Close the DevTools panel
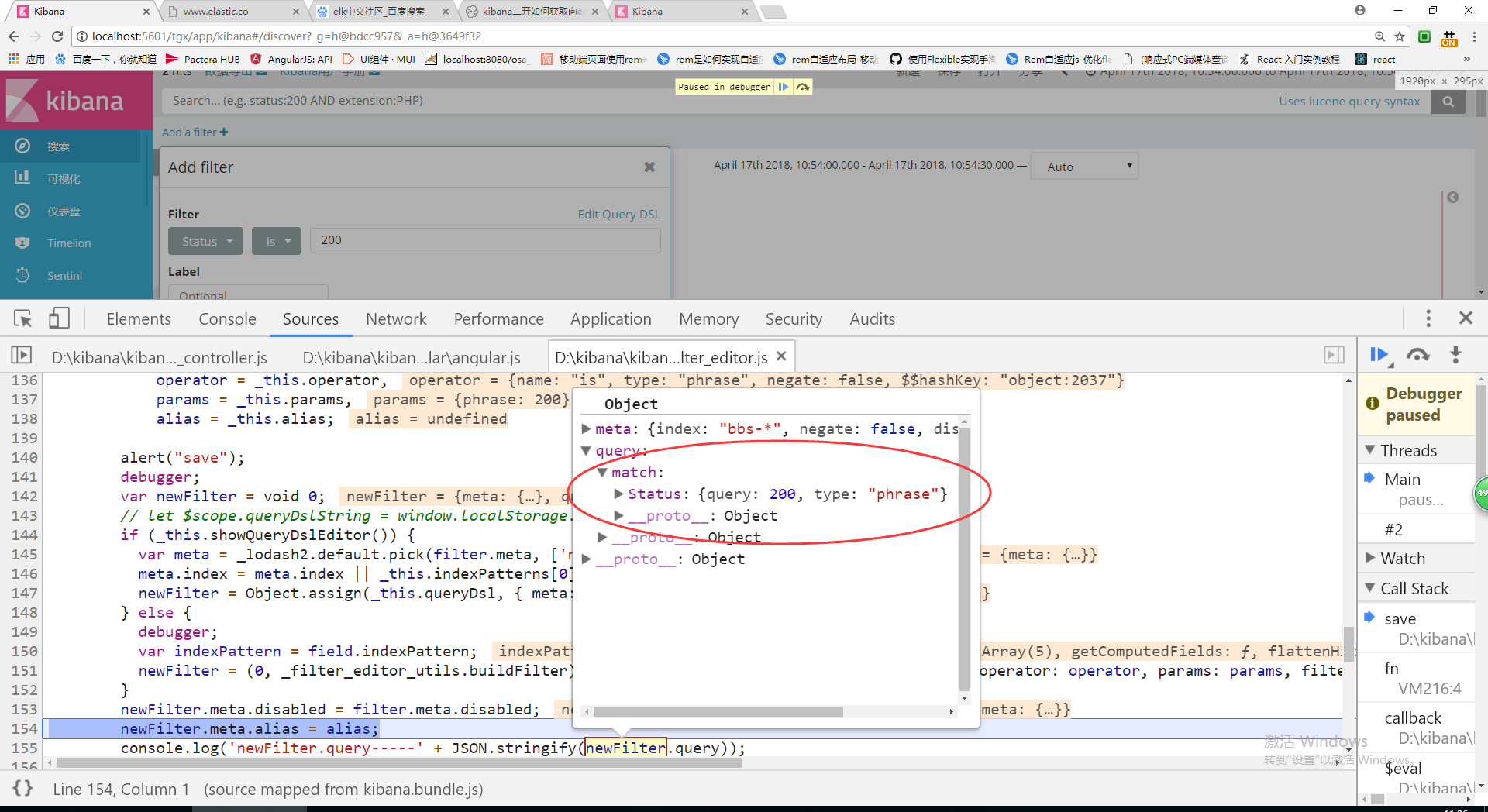Image resolution: width=1488 pixels, height=812 pixels. (x=1466, y=318)
